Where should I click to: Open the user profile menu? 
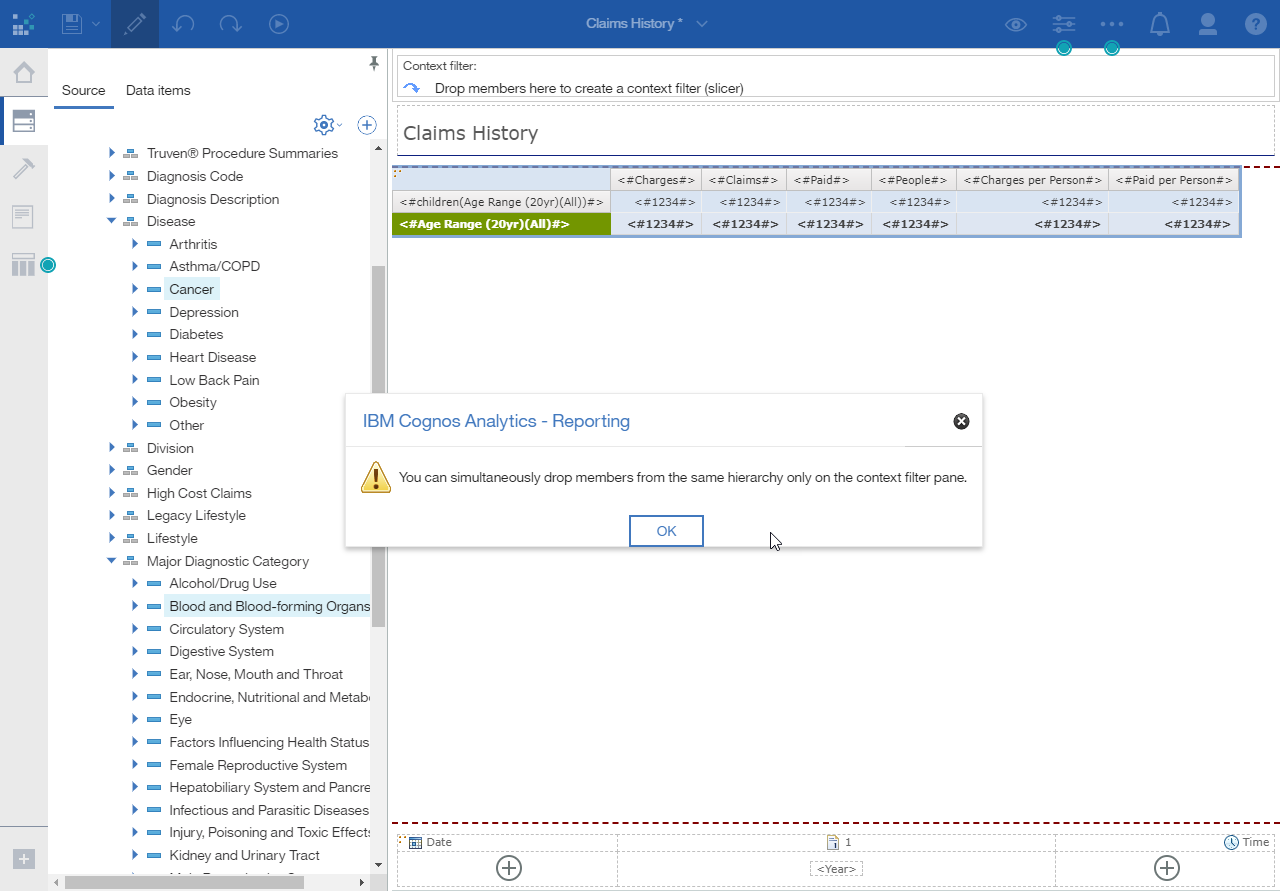[x=1208, y=24]
